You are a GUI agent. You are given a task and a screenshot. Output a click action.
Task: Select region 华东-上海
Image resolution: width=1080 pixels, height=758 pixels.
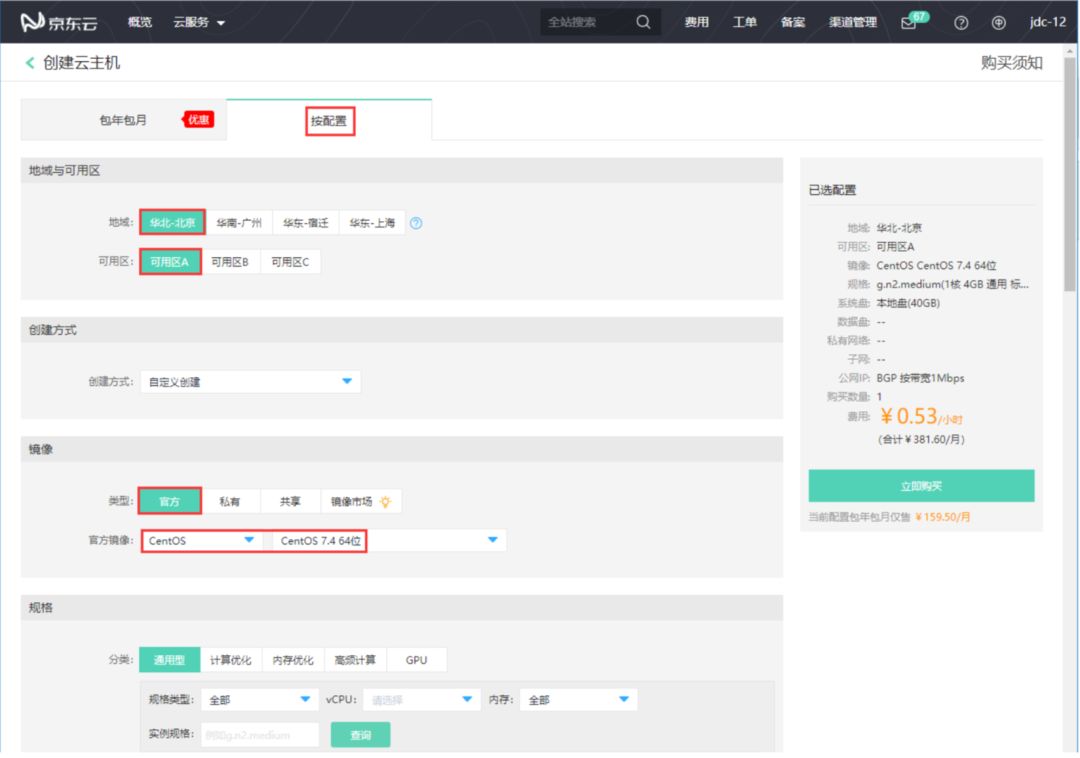(x=372, y=223)
